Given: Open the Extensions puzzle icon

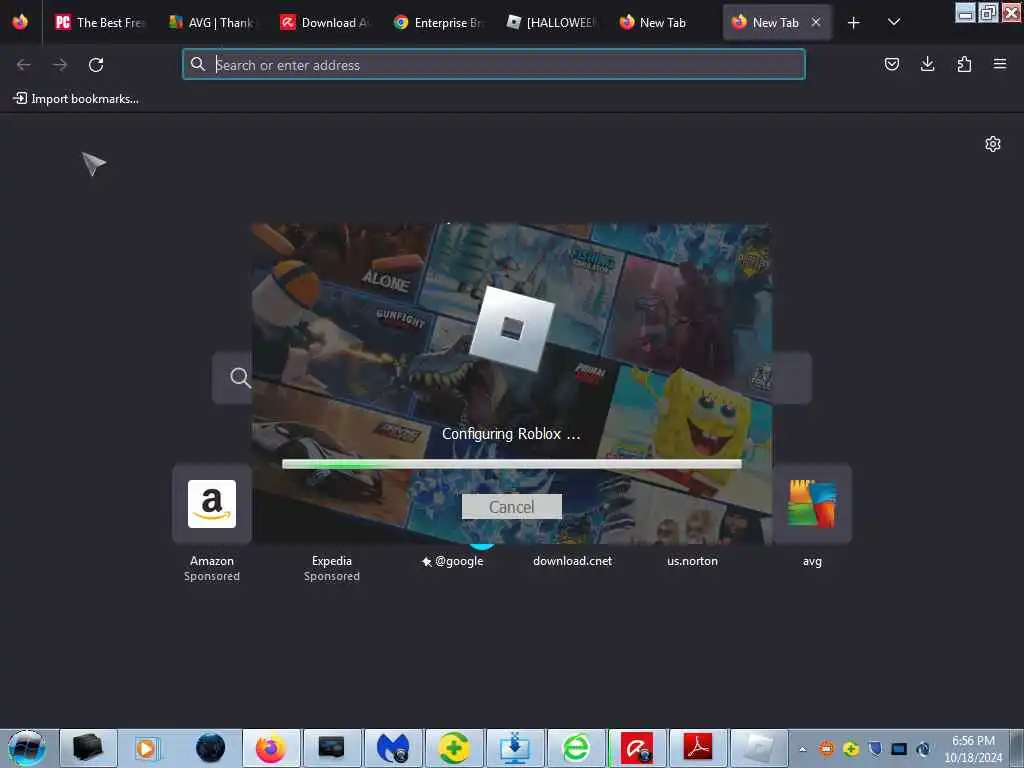Looking at the screenshot, I should point(964,64).
